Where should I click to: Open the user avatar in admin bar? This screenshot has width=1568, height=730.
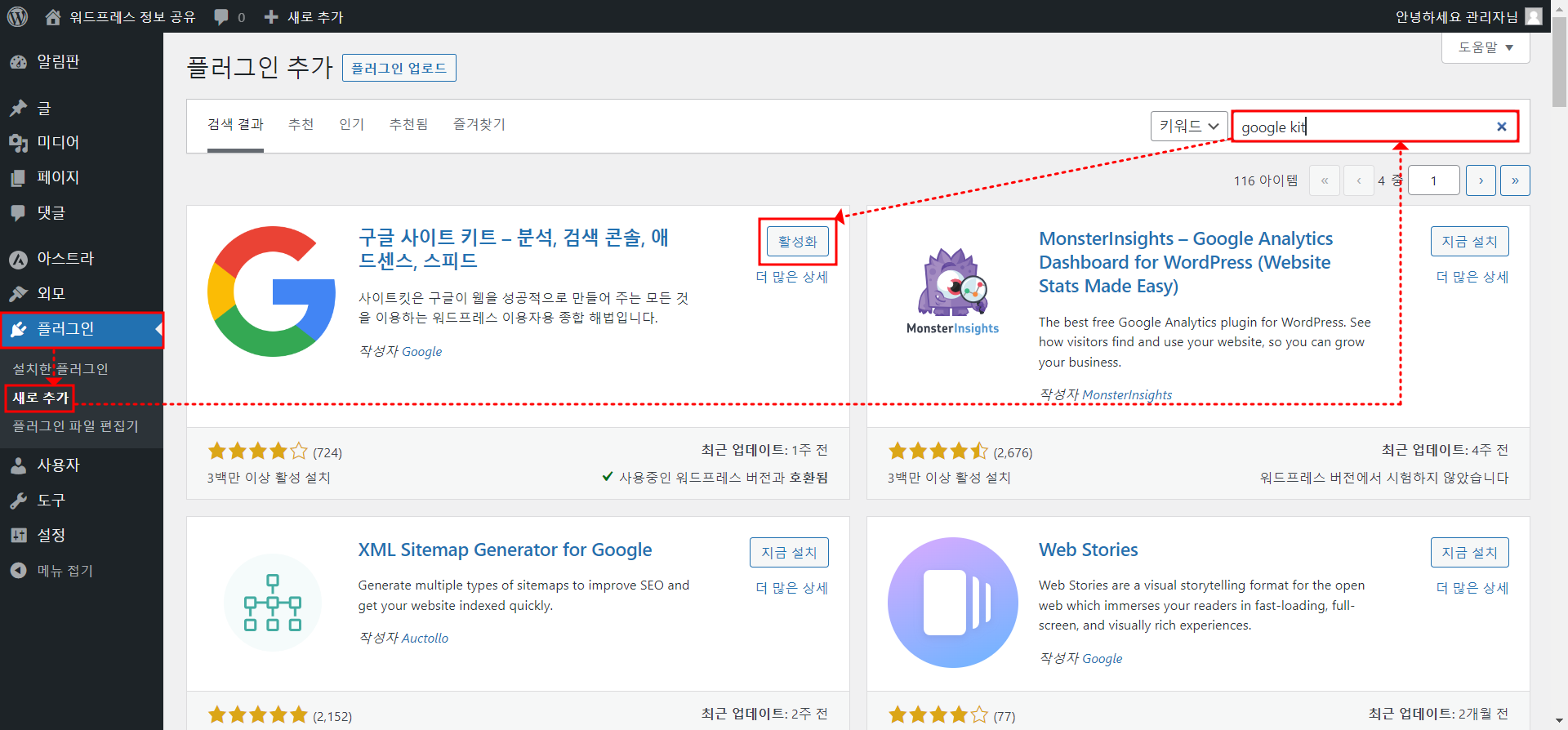tap(1534, 16)
